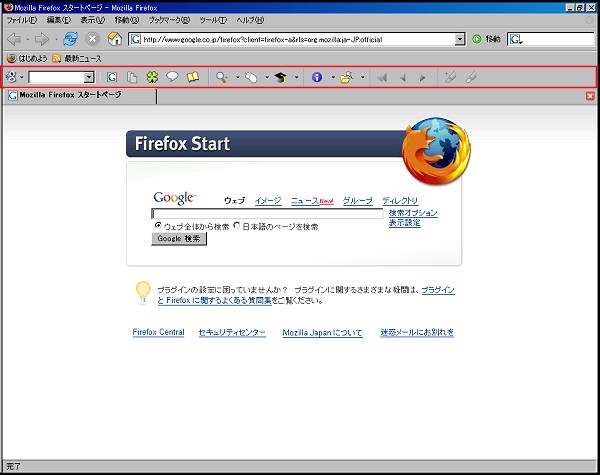
Task: Select 日本語のページを検索 radio button
Action: click(237, 227)
